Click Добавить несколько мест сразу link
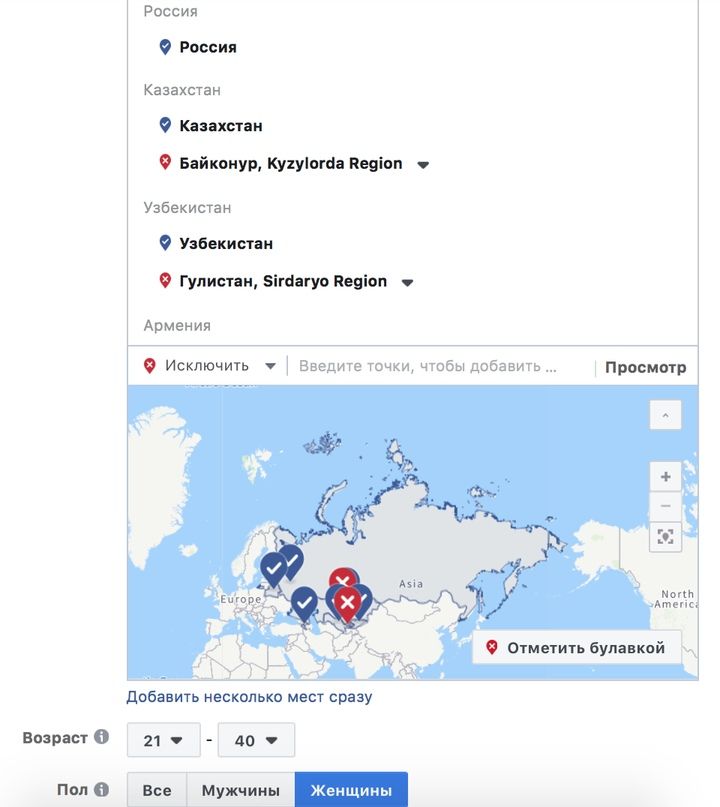The image size is (720, 807). click(x=250, y=697)
